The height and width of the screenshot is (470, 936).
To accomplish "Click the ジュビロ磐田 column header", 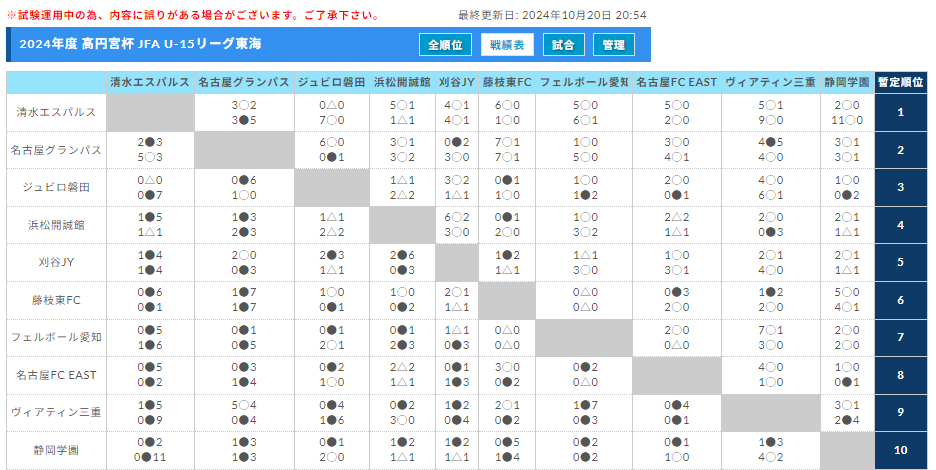I will tap(331, 82).
